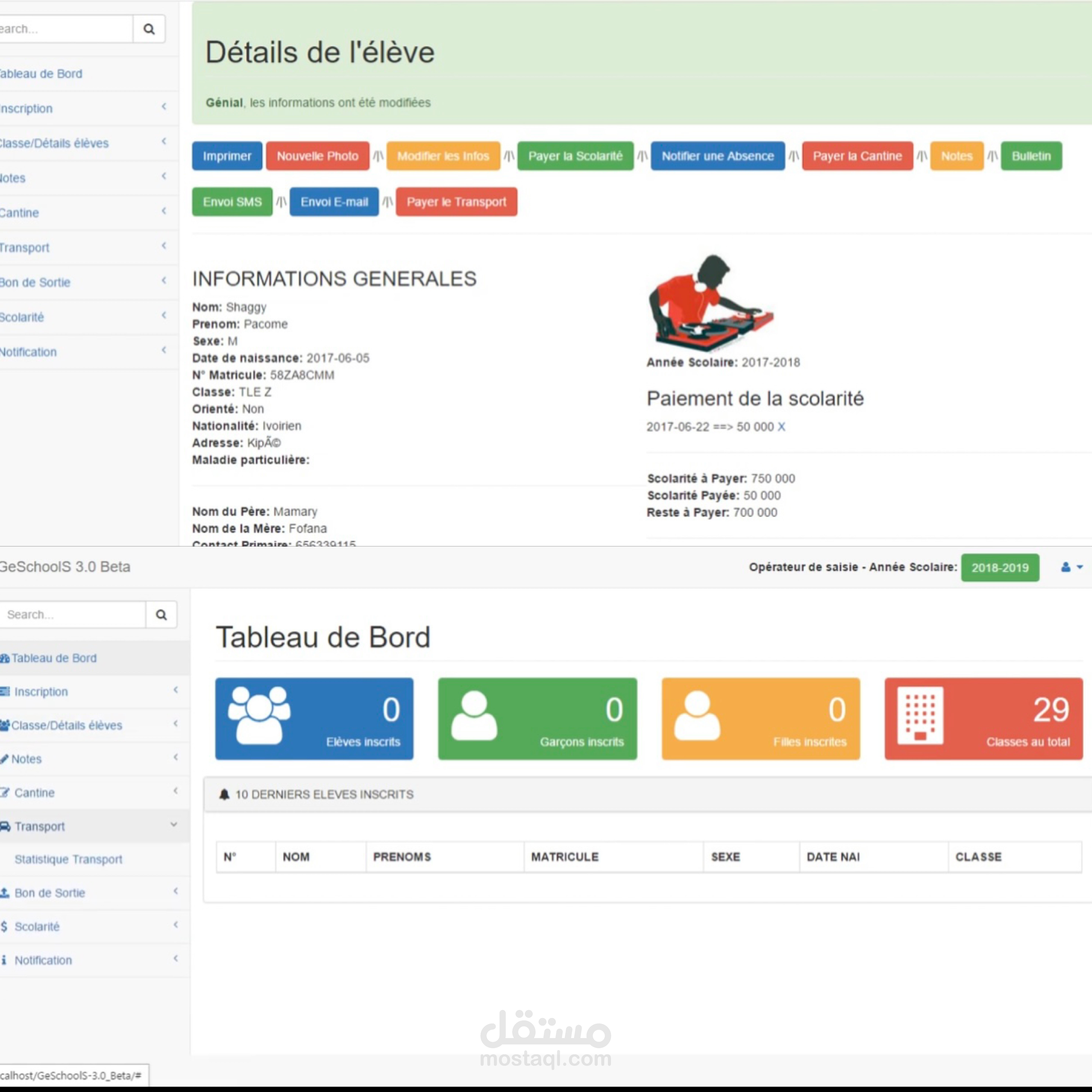Click the 29 count in Classes au total card
1092x1092 pixels.
click(1051, 710)
